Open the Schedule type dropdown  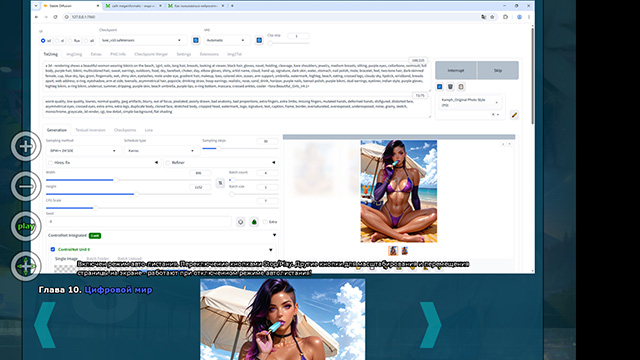coord(162,151)
